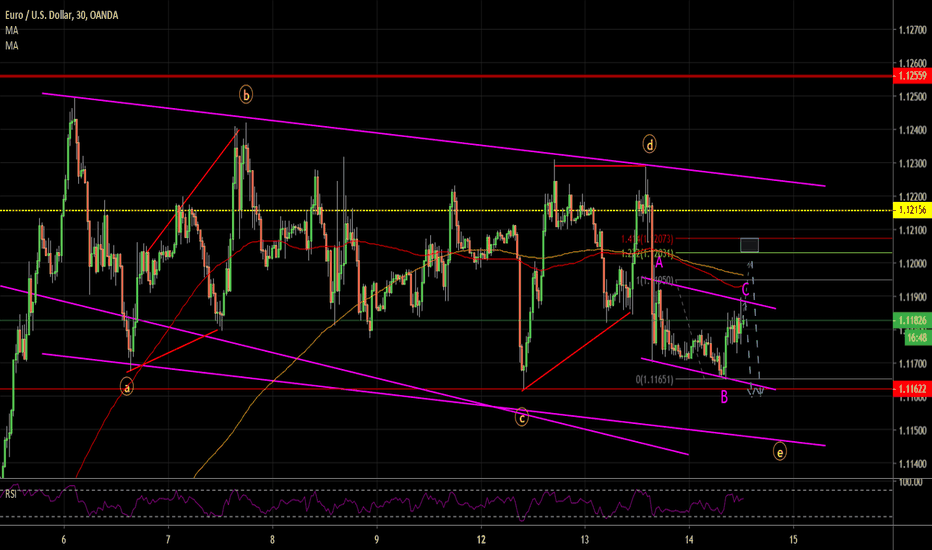Click the yellow 1.12156 price label

912,210
